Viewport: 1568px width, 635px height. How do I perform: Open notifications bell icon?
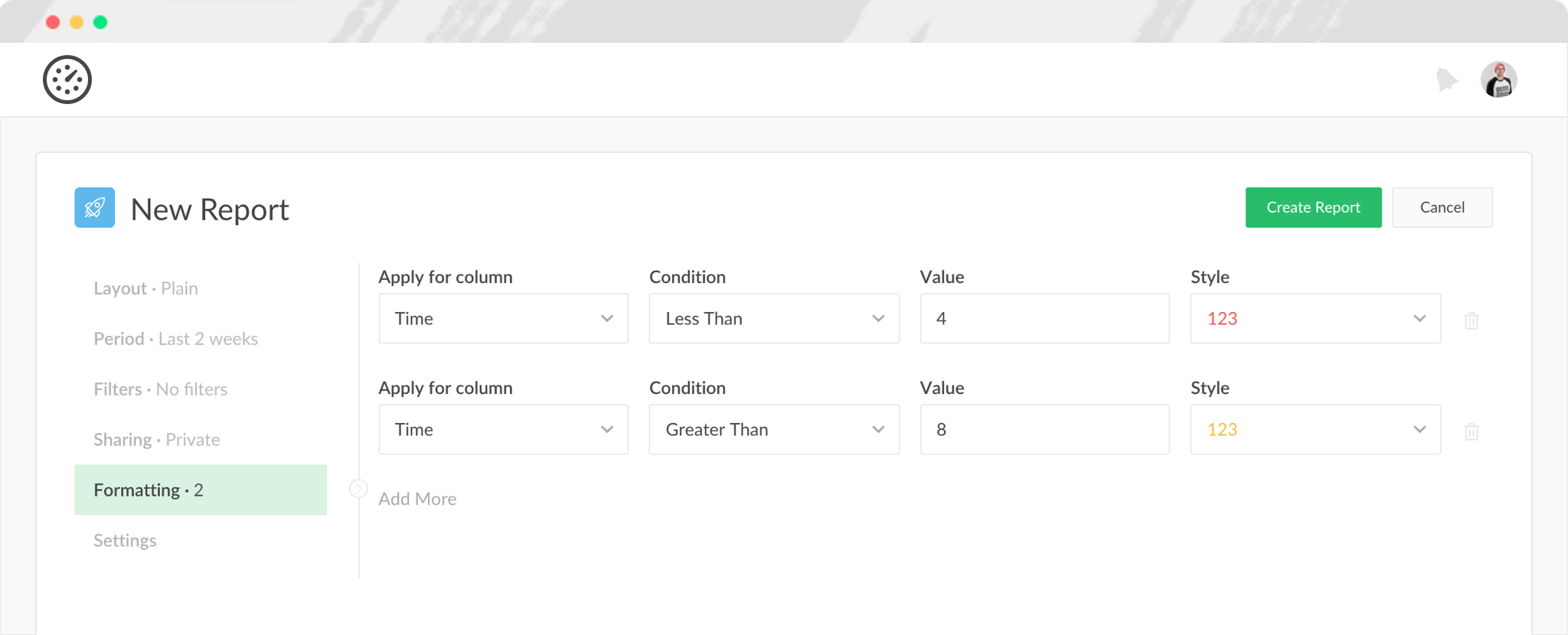pos(1446,80)
